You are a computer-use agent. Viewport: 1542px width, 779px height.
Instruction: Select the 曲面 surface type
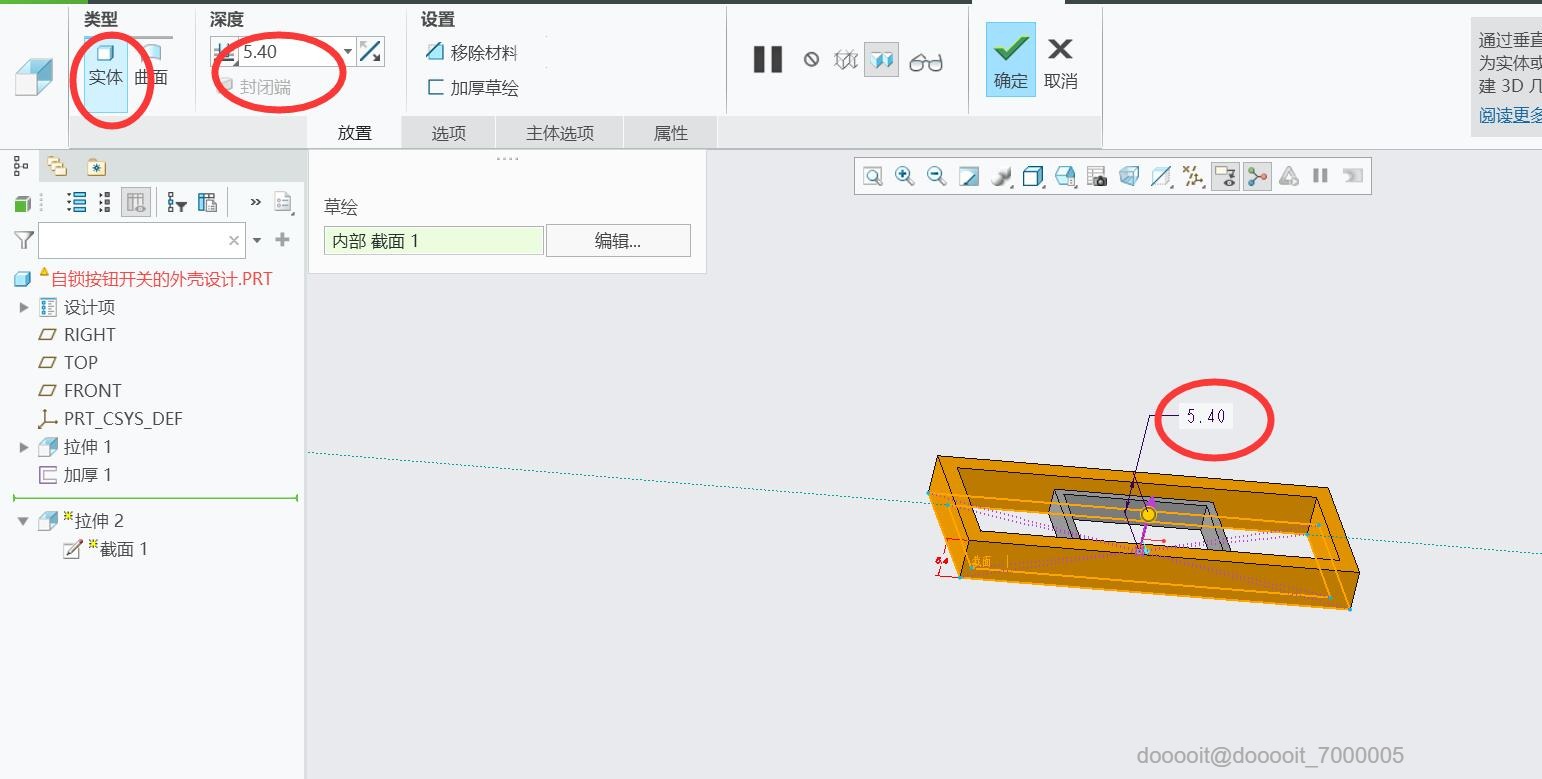(151, 65)
